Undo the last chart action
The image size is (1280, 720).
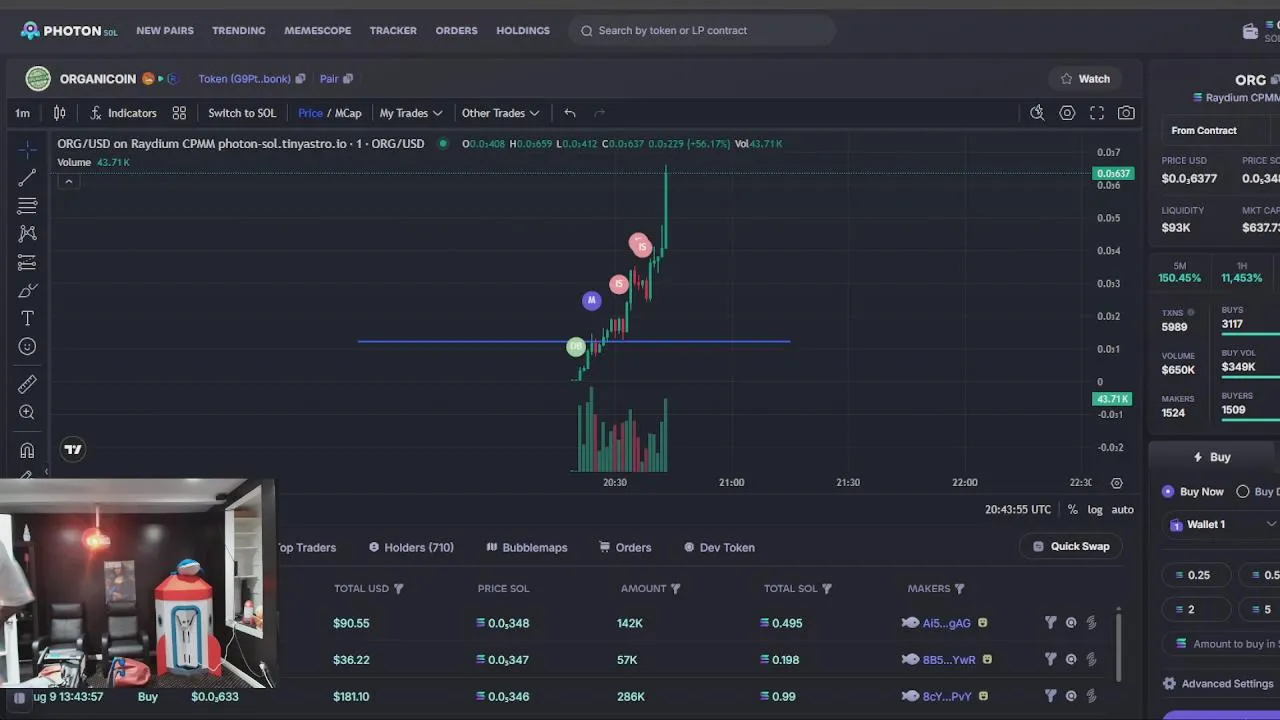(570, 113)
